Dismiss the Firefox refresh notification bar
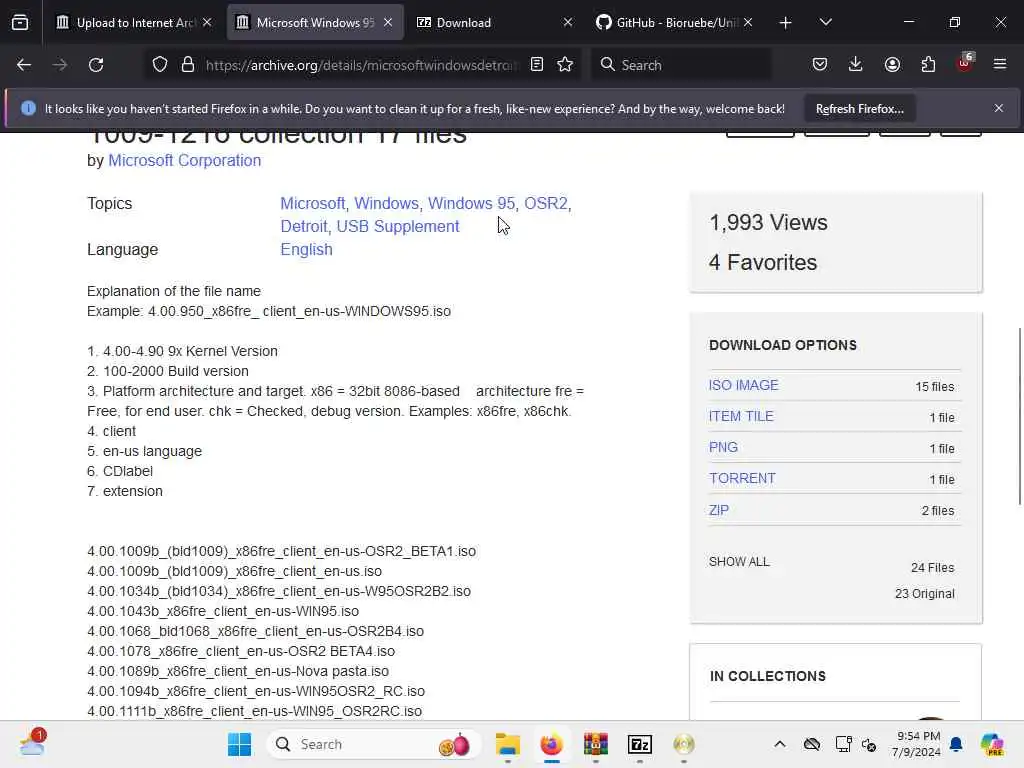This screenshot has width=1024, height=768. tap(999, 108)
